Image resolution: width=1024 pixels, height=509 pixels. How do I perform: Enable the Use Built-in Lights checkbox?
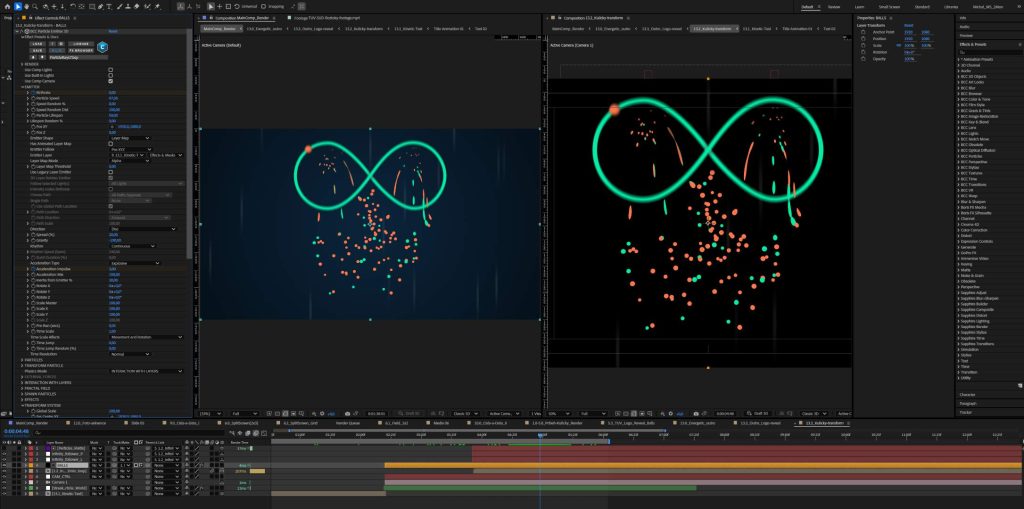click(110, 73)
